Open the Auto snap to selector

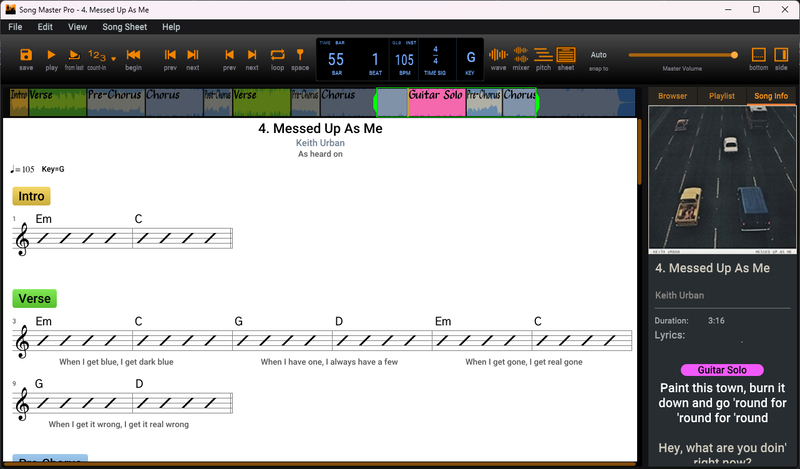pyautogui.click(x=598, y=55)
